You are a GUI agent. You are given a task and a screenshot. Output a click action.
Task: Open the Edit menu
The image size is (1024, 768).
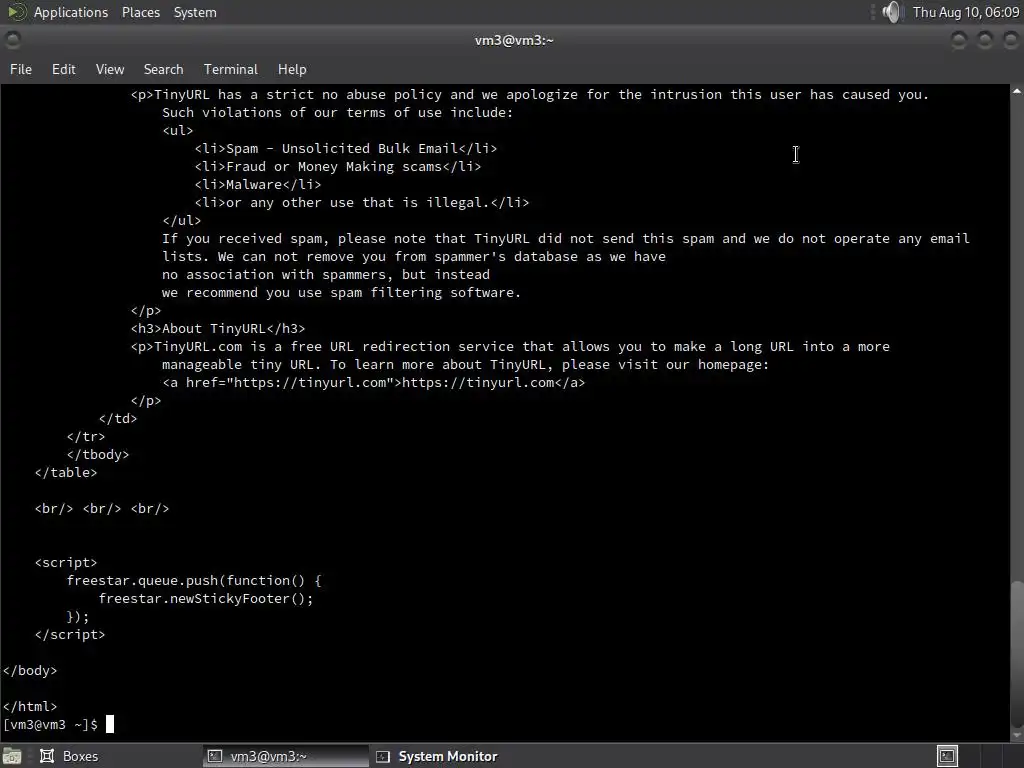[x=63, y=69]
